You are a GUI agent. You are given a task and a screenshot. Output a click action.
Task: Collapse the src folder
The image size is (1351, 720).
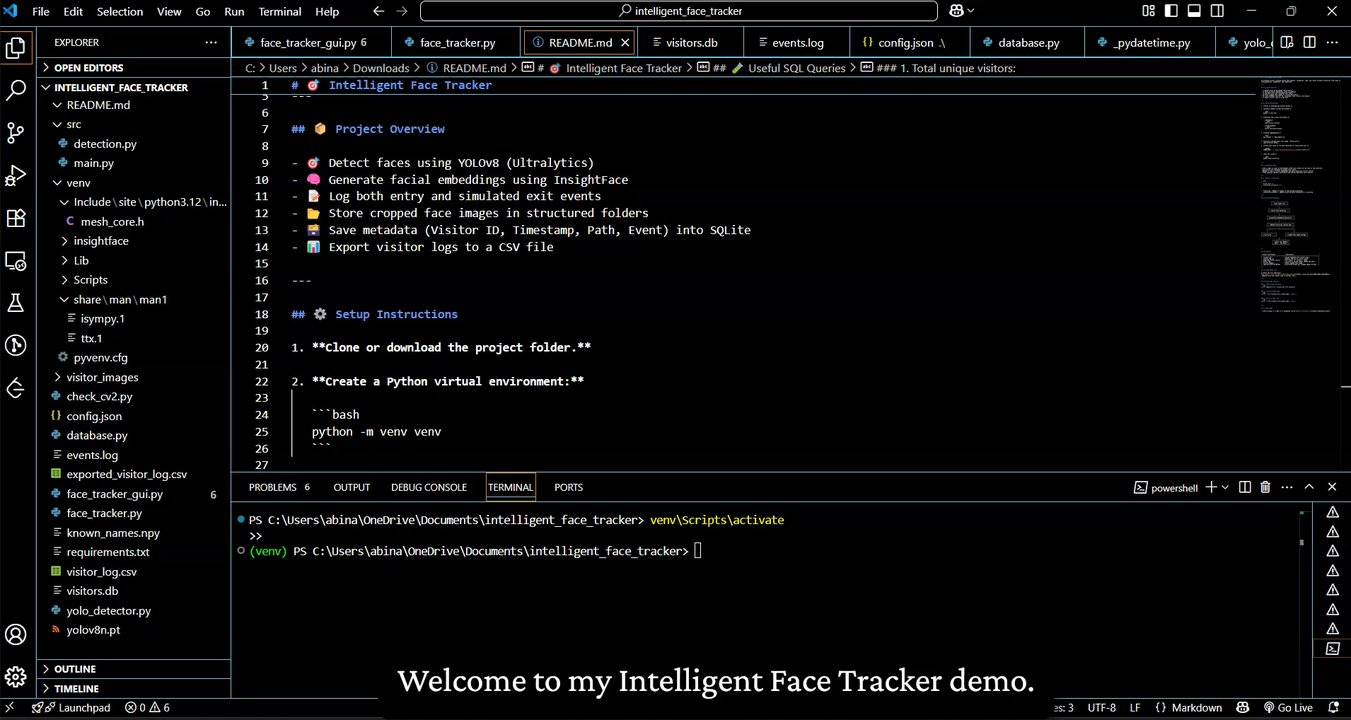133,124
